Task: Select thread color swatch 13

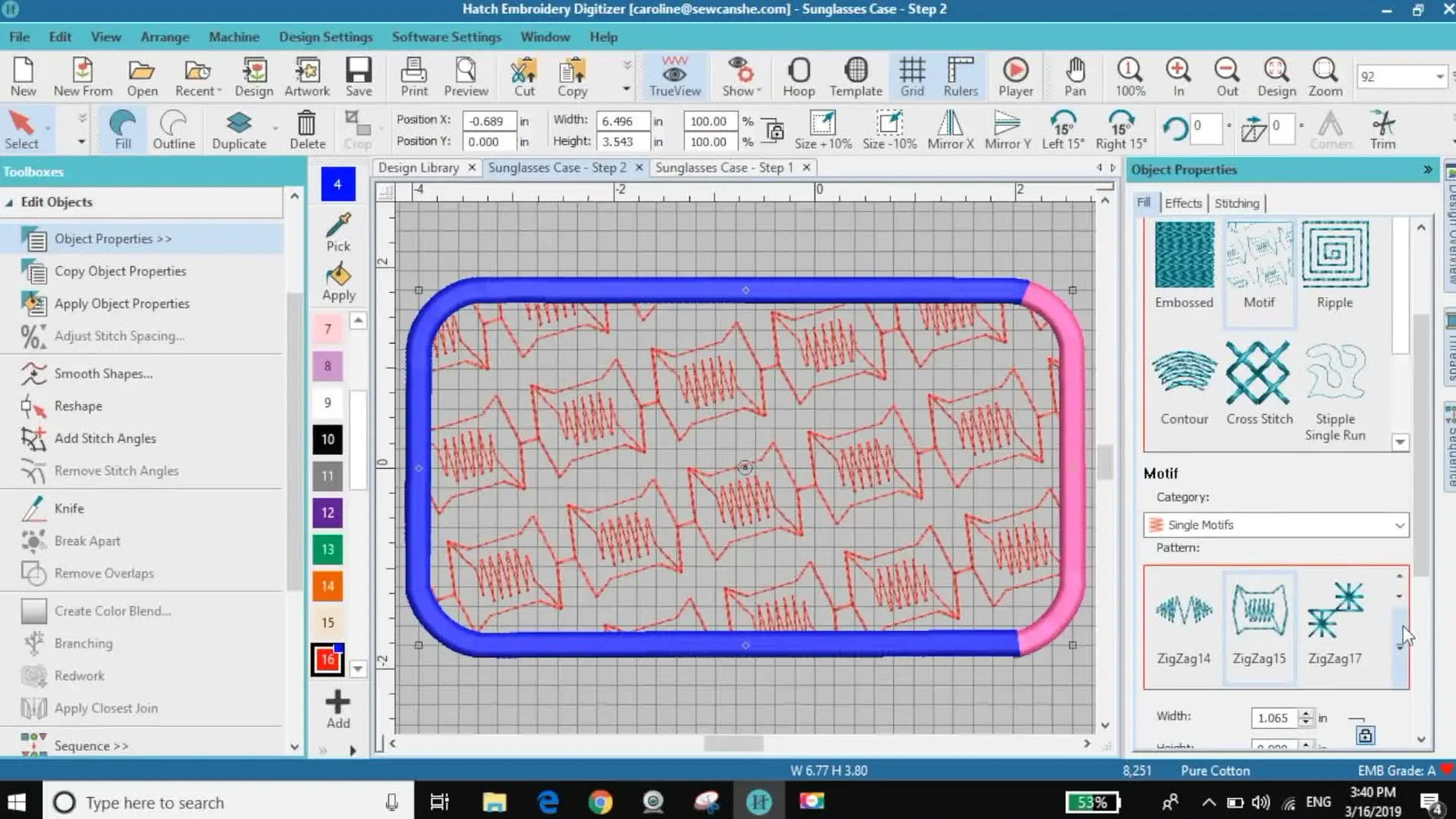Action: [x=327, y=549]
